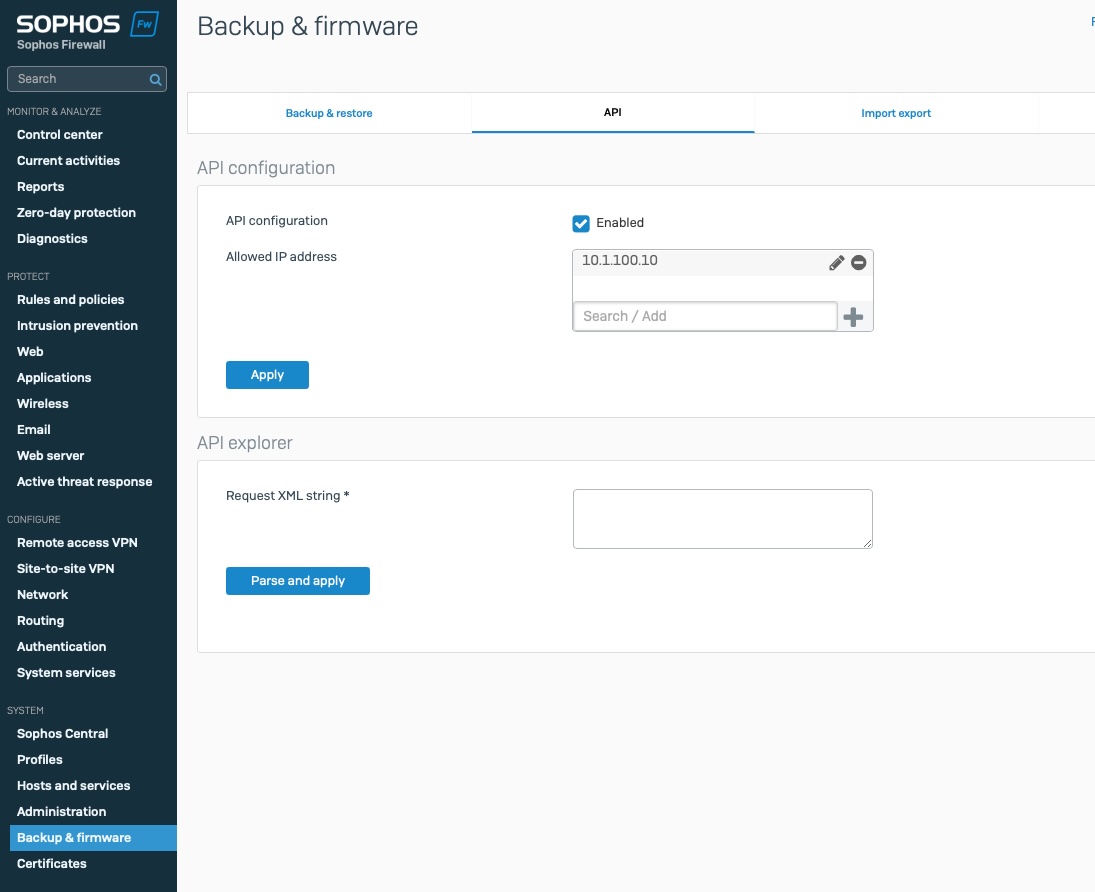Open Current activities page
Viewport: 1095px width, 892px height.
coord(68,161)
